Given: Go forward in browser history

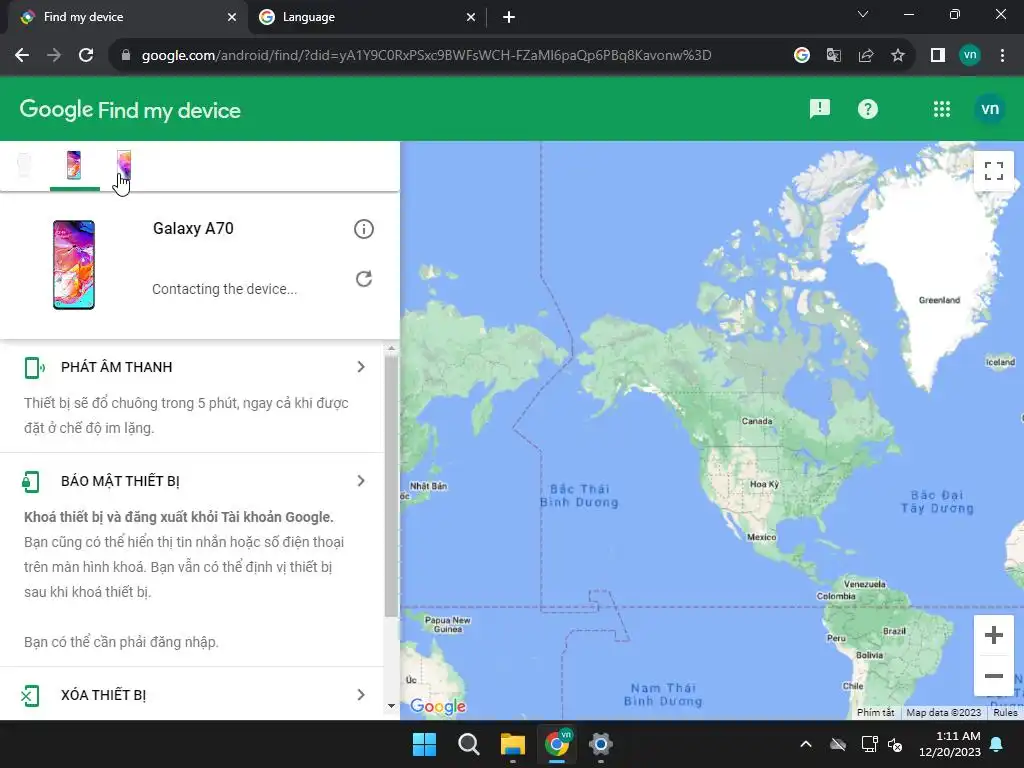Looking at the screenshot, I should pos(54,55).
